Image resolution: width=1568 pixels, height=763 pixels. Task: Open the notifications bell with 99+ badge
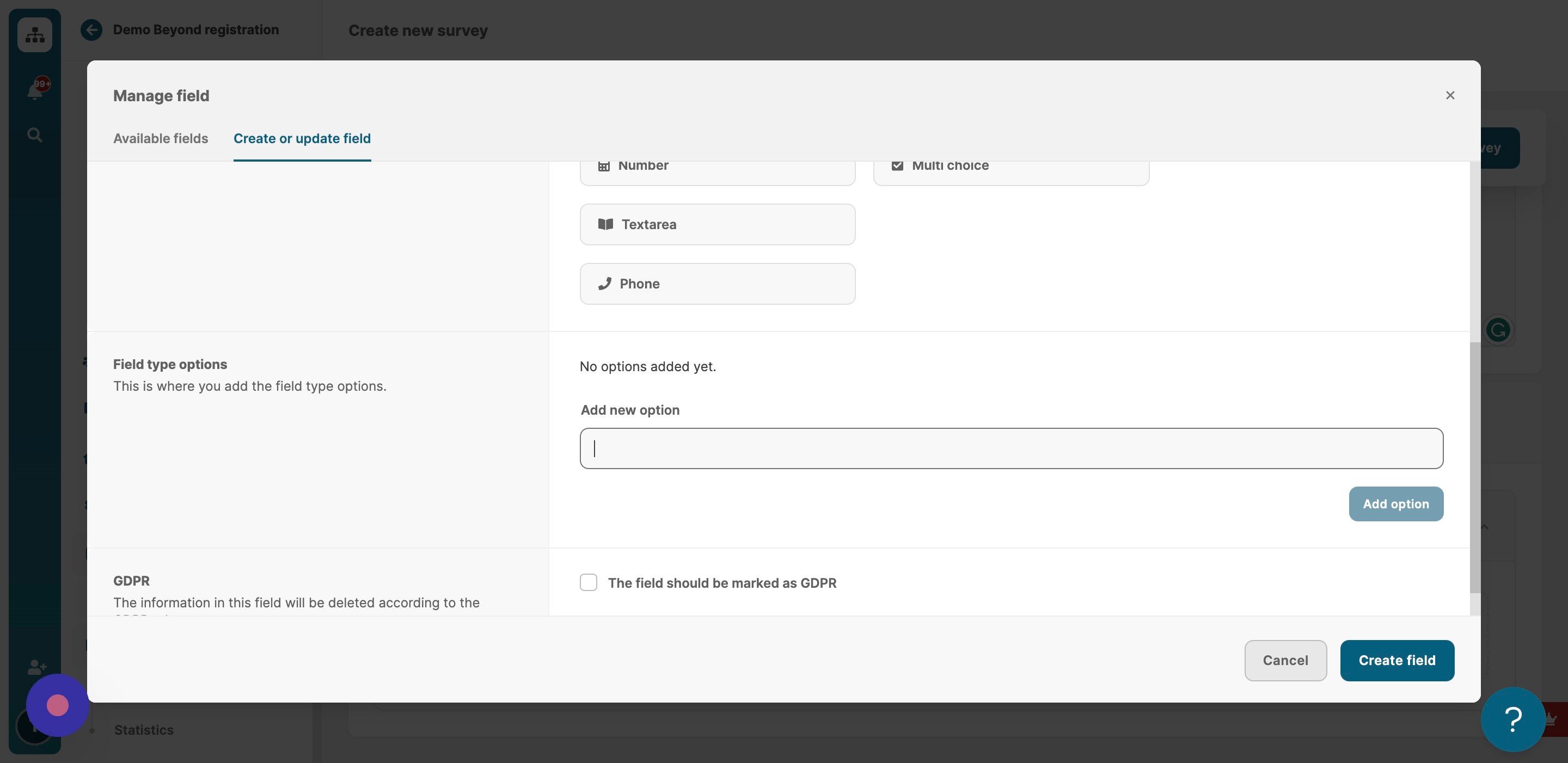pos(36,89)
